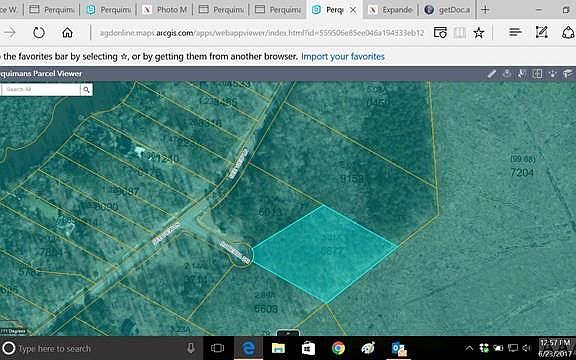
Task: Click parcel label 6608 on the map
Action: click(x=266, y=309)
